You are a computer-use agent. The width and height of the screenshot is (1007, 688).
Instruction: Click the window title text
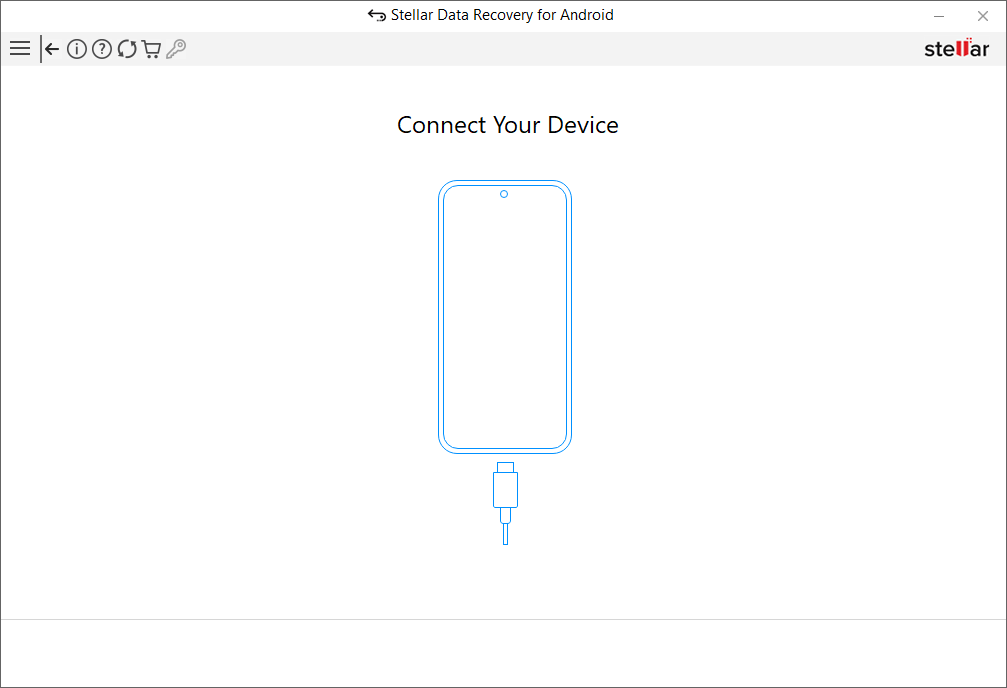pyautogui.click(x=502, y=15)
